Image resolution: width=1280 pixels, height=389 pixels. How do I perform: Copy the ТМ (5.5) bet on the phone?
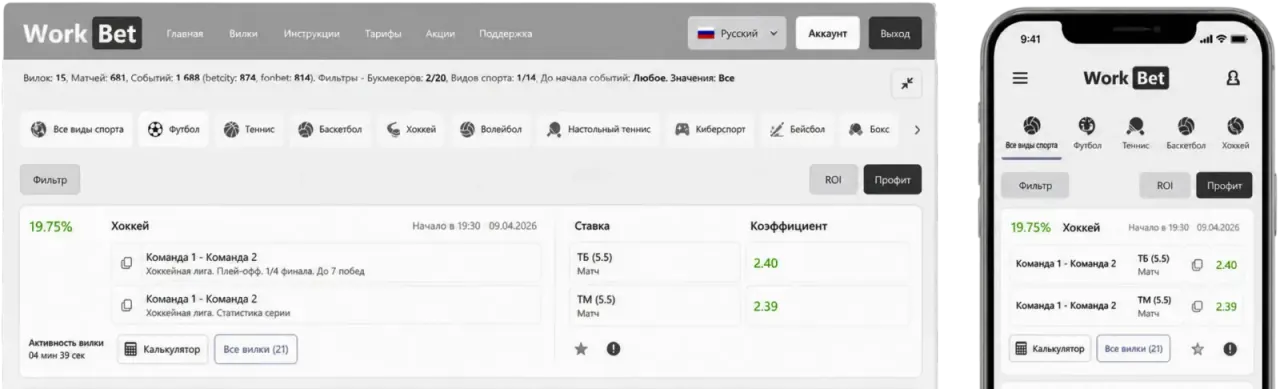(1197, 306)
